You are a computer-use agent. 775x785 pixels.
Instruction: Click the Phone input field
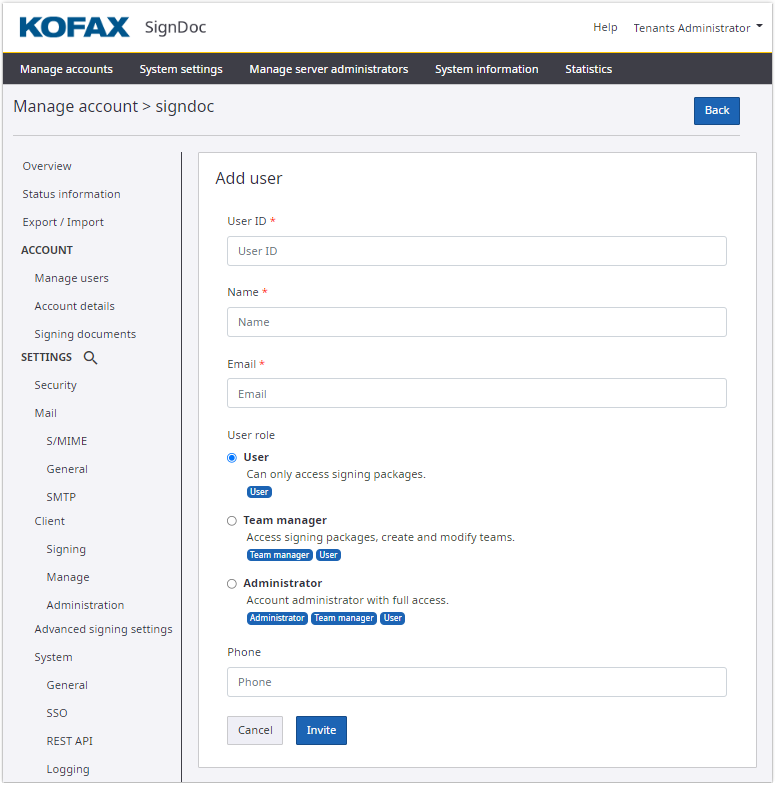pos(476,682)
